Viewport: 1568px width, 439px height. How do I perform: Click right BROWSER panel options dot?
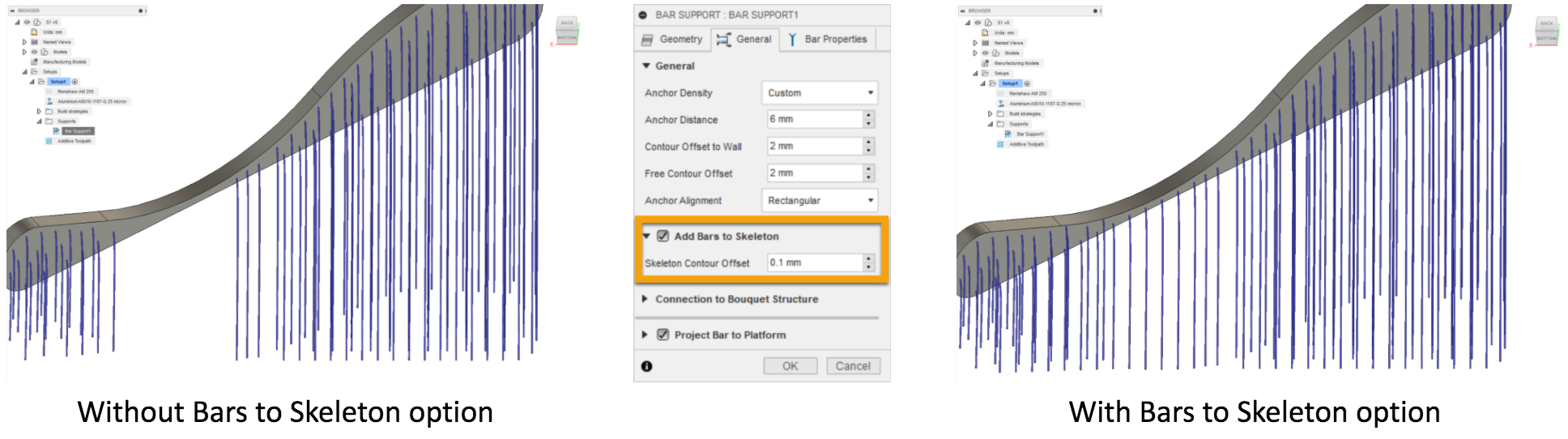coord(1095,11)
